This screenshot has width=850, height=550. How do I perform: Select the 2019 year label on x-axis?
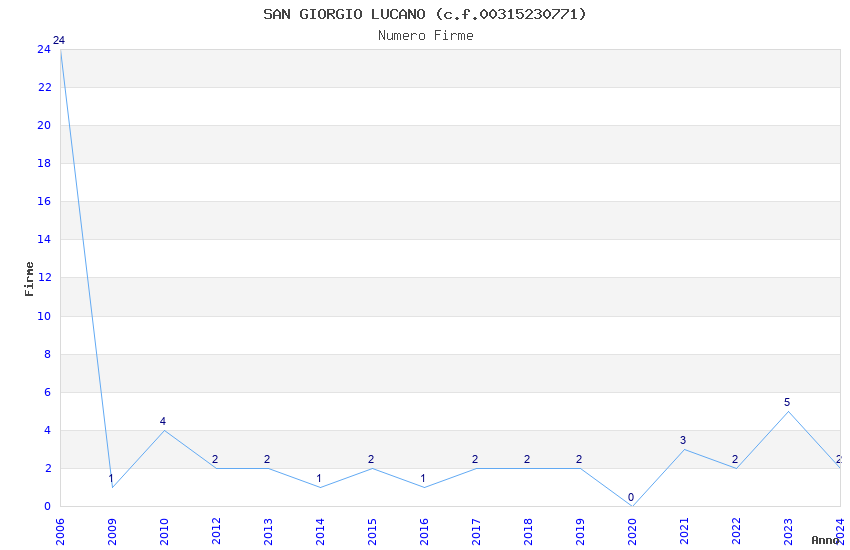(x=581, y=532)
